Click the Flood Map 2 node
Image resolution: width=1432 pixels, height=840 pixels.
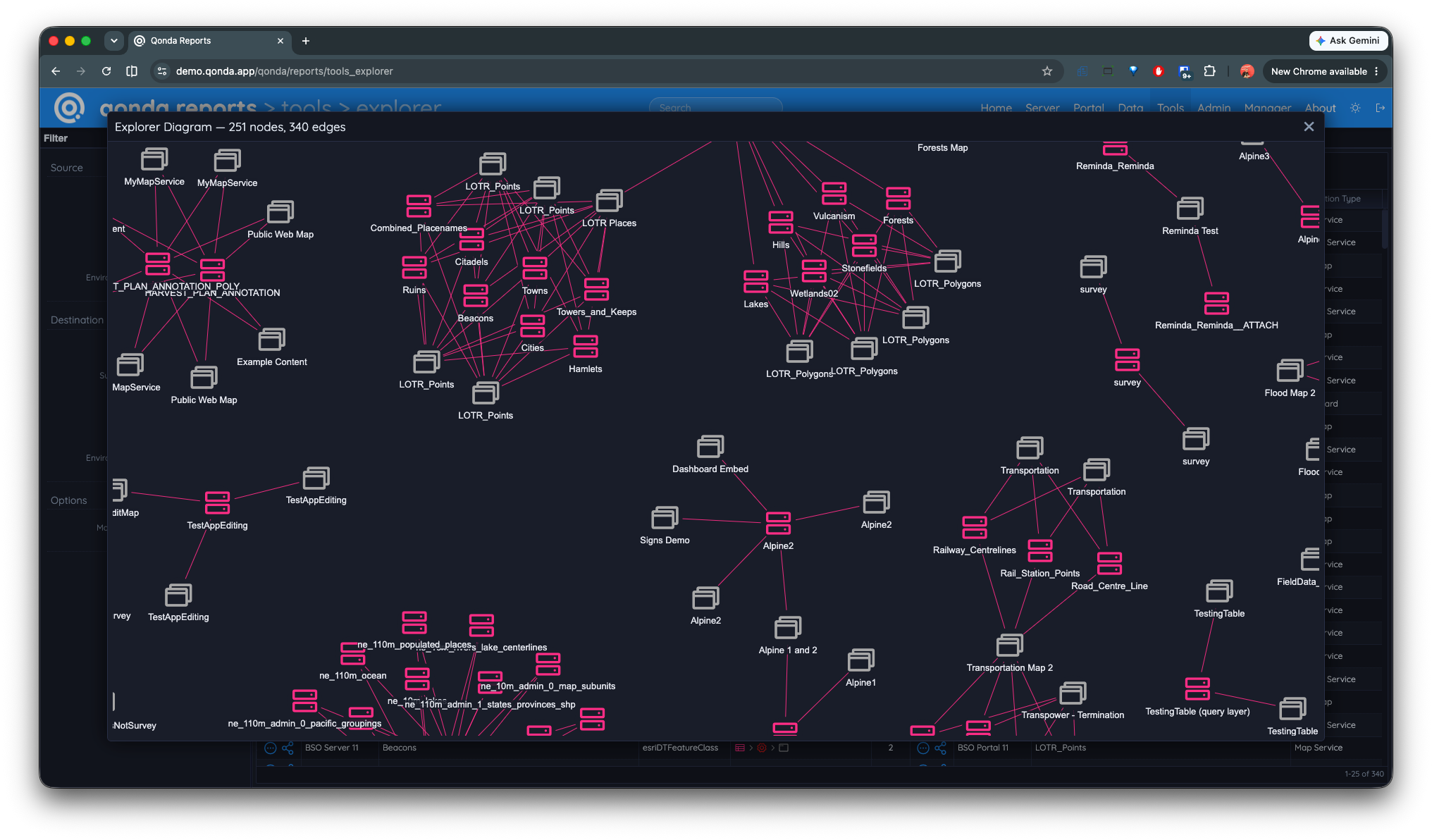1290,371
